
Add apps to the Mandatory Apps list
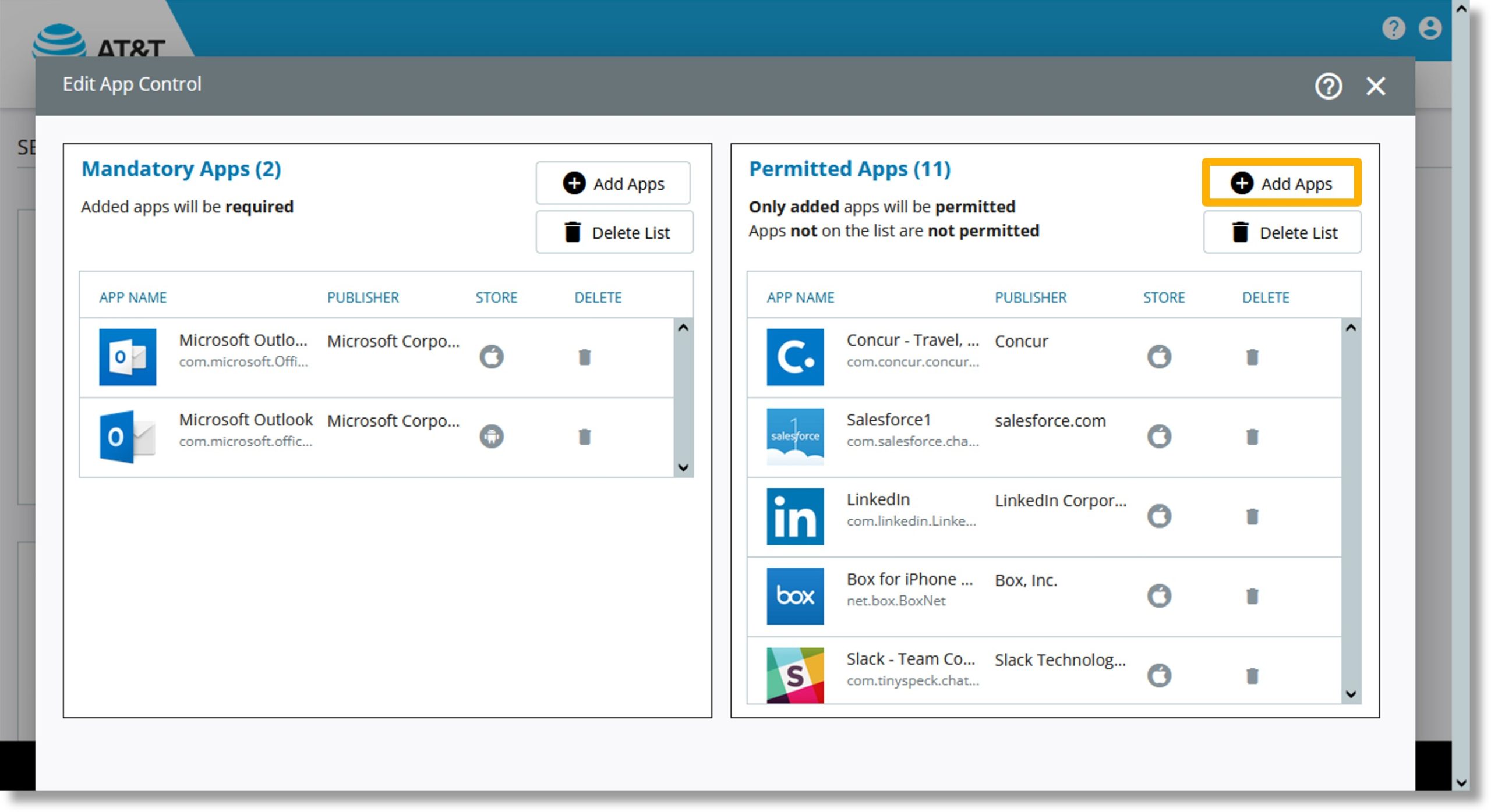coord(613,183)
